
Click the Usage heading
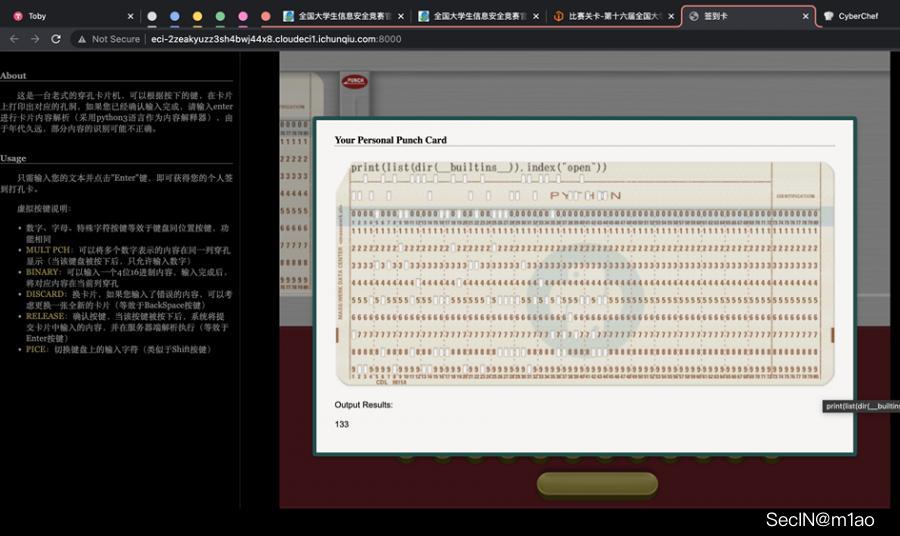click(x=13, y=158)
